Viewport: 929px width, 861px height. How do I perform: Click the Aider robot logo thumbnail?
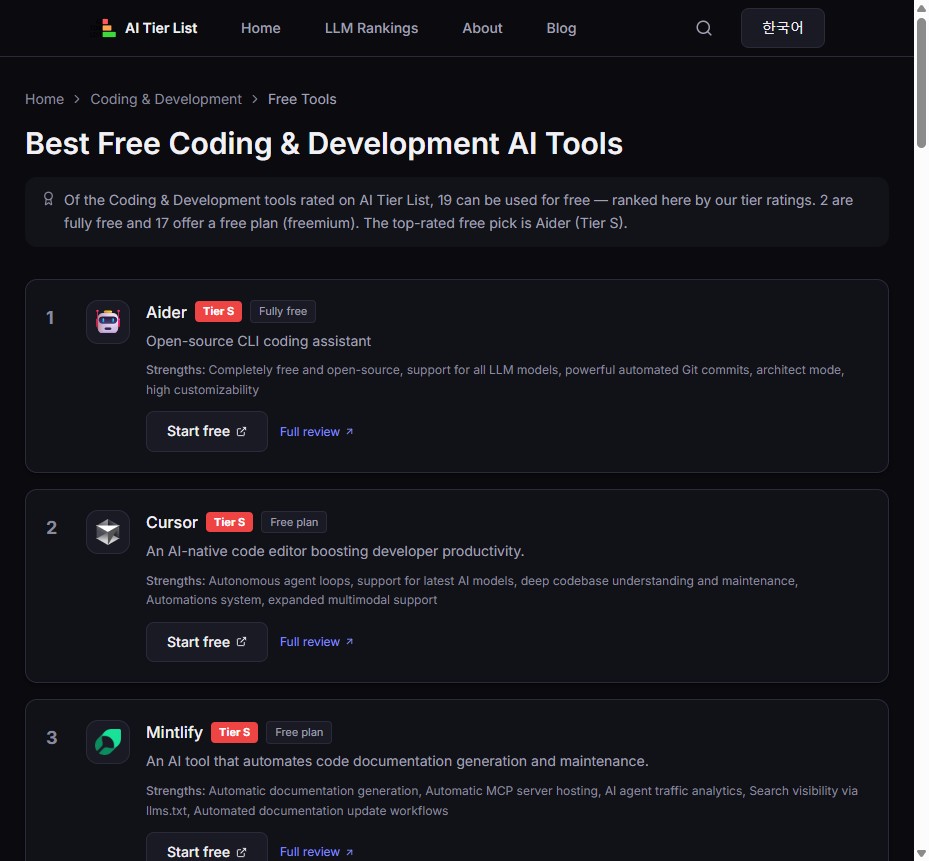(x=108, y=322)
